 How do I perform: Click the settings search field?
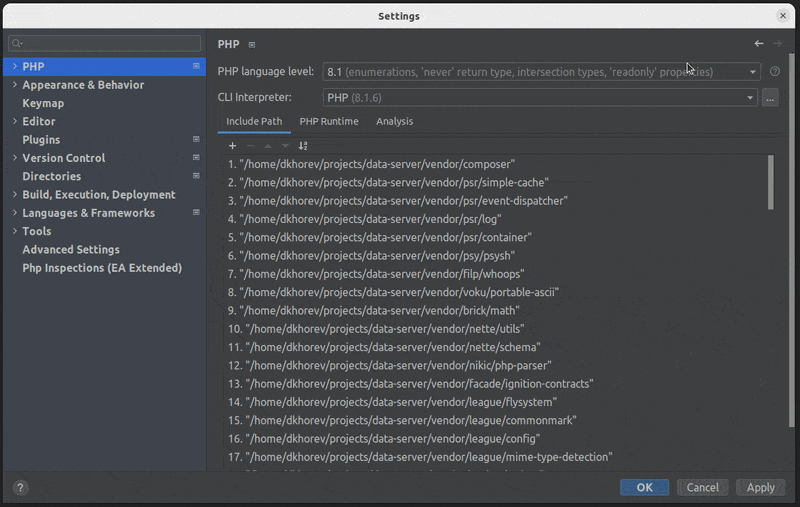click(x=105, y=43)
